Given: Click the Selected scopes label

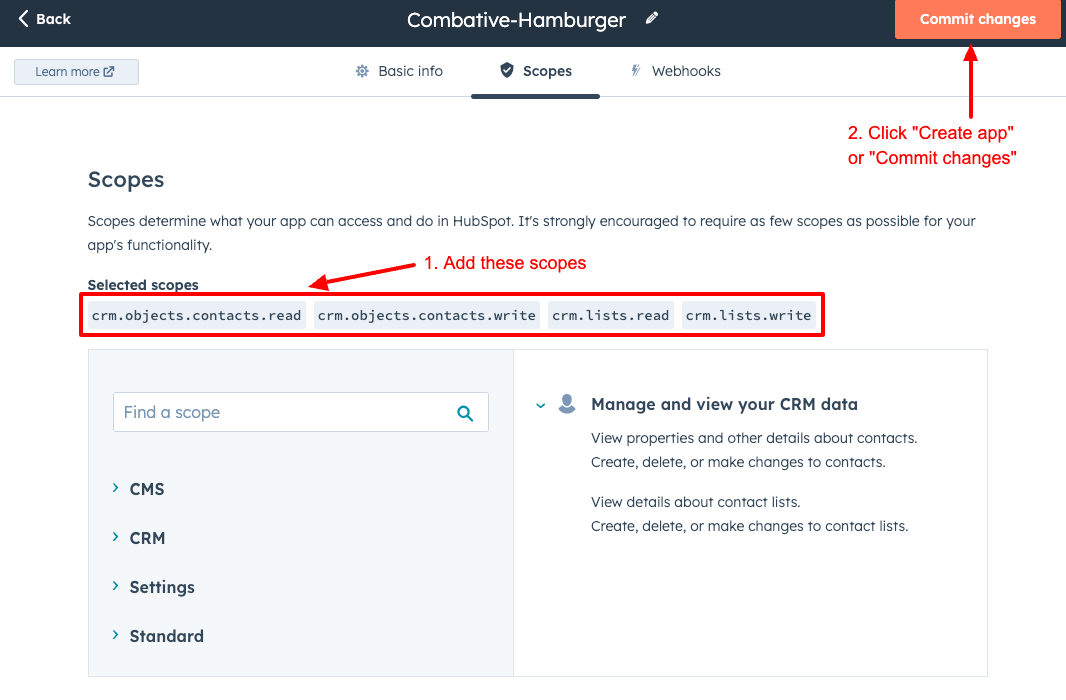Looking at the screenshot, I should (x=143, y=285).
